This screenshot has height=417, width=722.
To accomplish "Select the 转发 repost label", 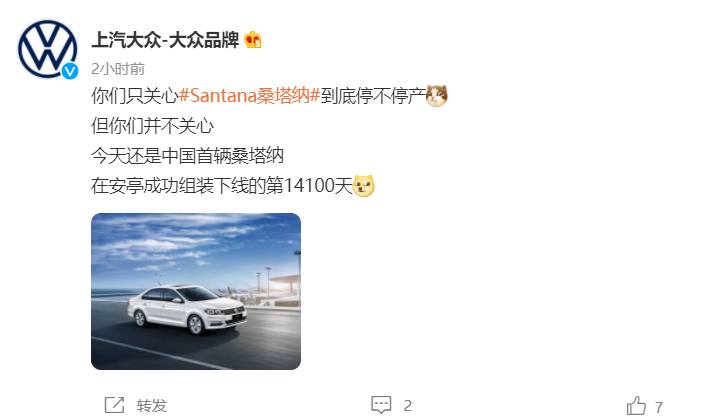I will (151, 405).
